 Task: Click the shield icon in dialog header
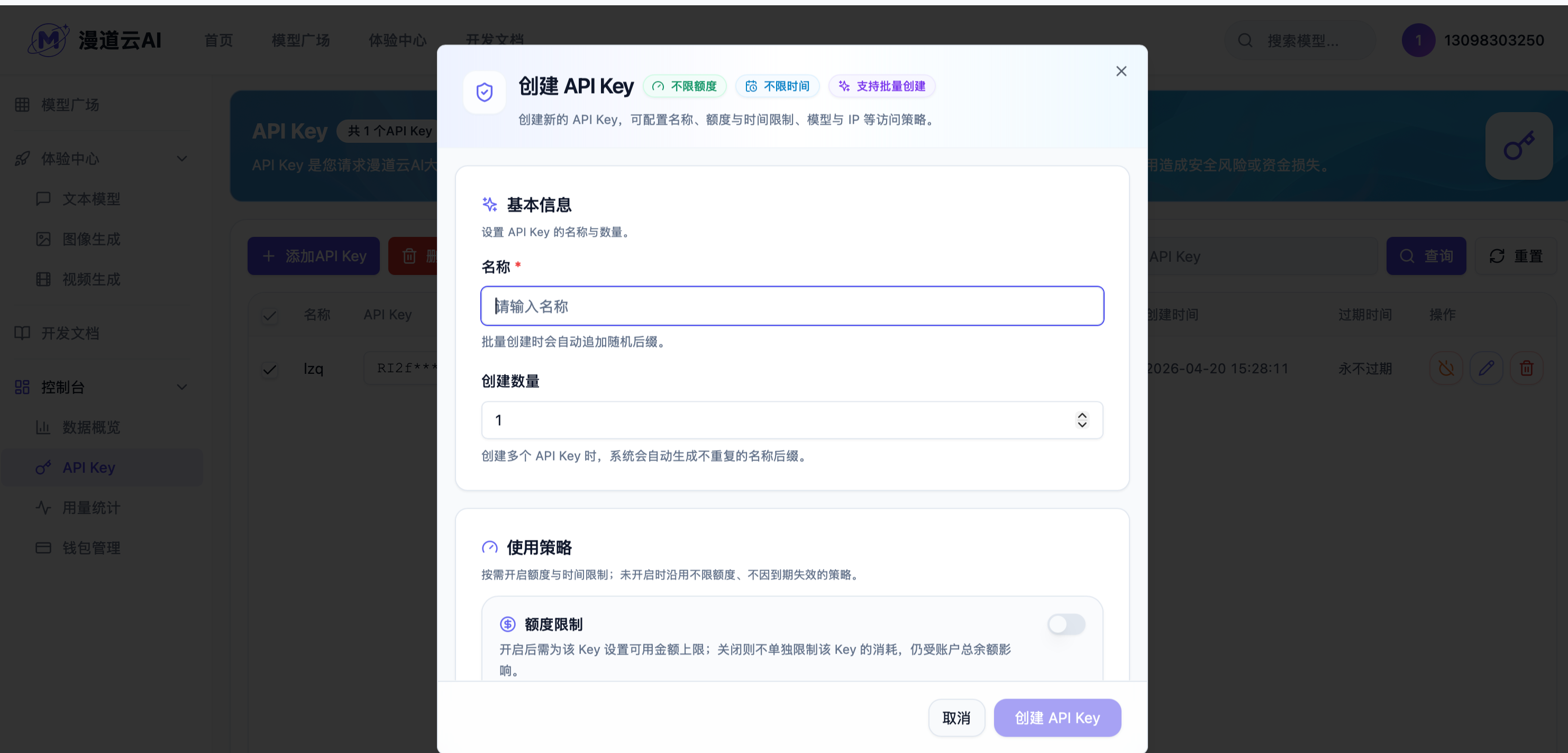484,92
